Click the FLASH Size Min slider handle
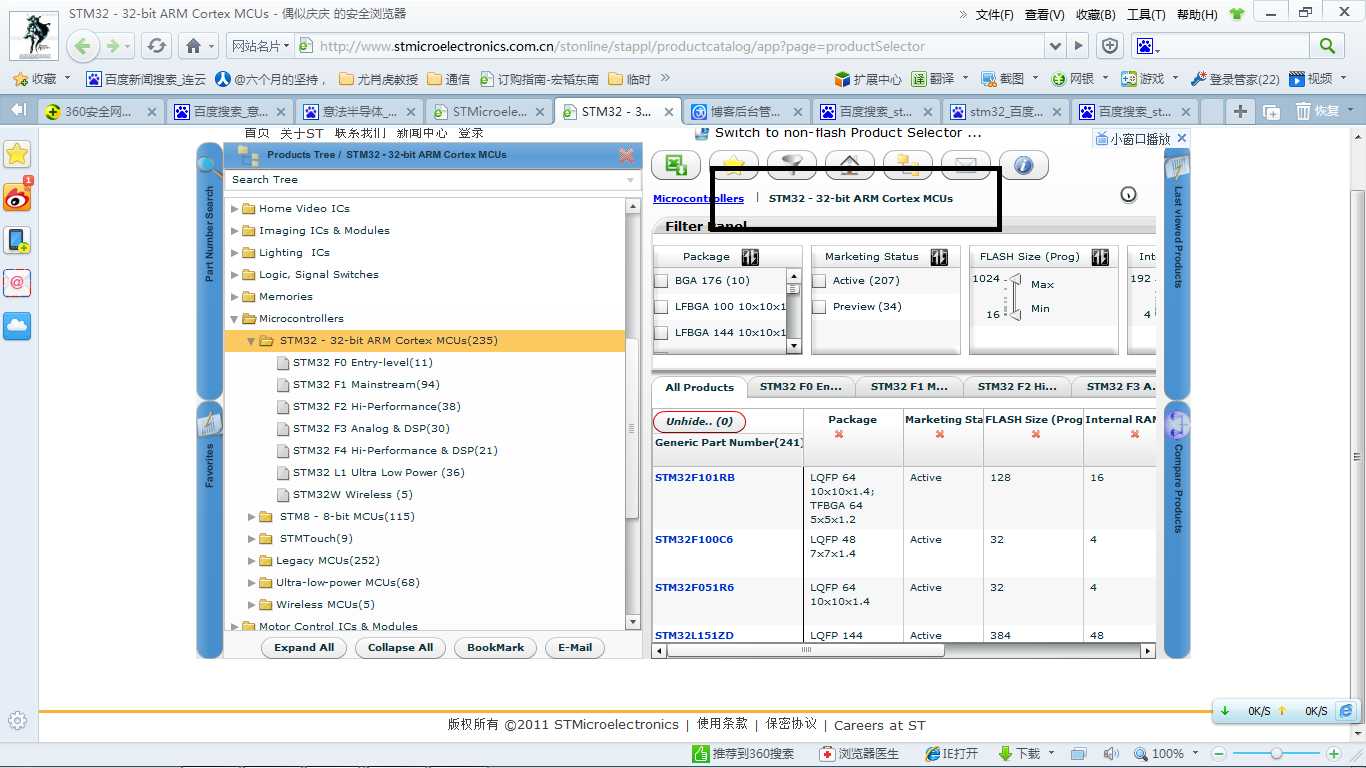Image resolution: width=1366 pixels, height=768 pixels. tap(1015, 314)
